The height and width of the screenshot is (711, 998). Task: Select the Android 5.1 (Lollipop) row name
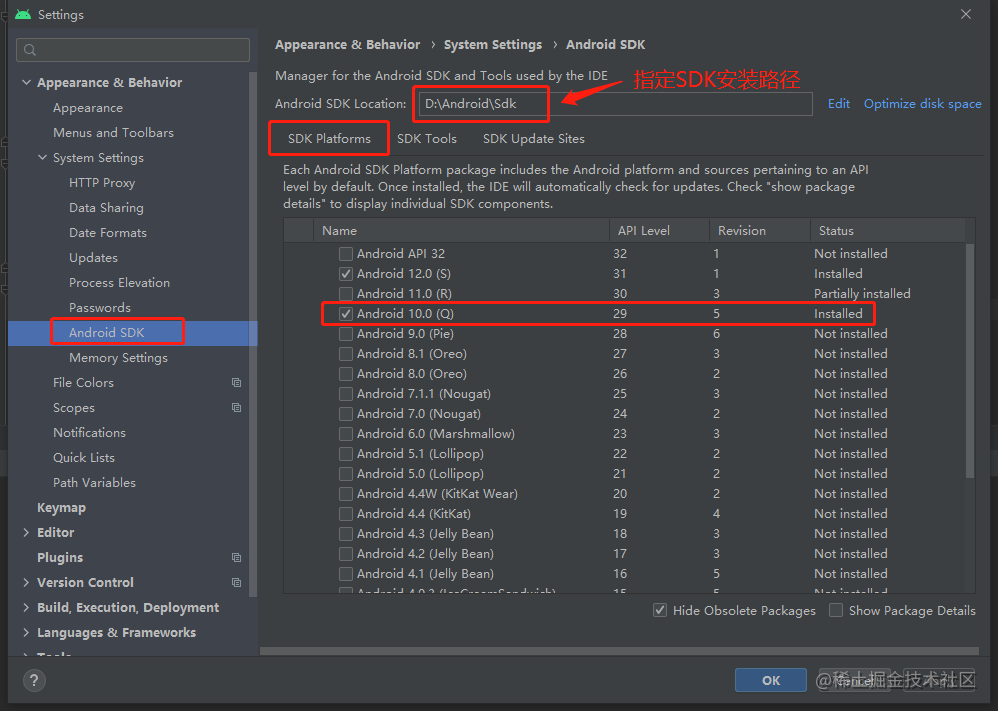pos(420,454)
